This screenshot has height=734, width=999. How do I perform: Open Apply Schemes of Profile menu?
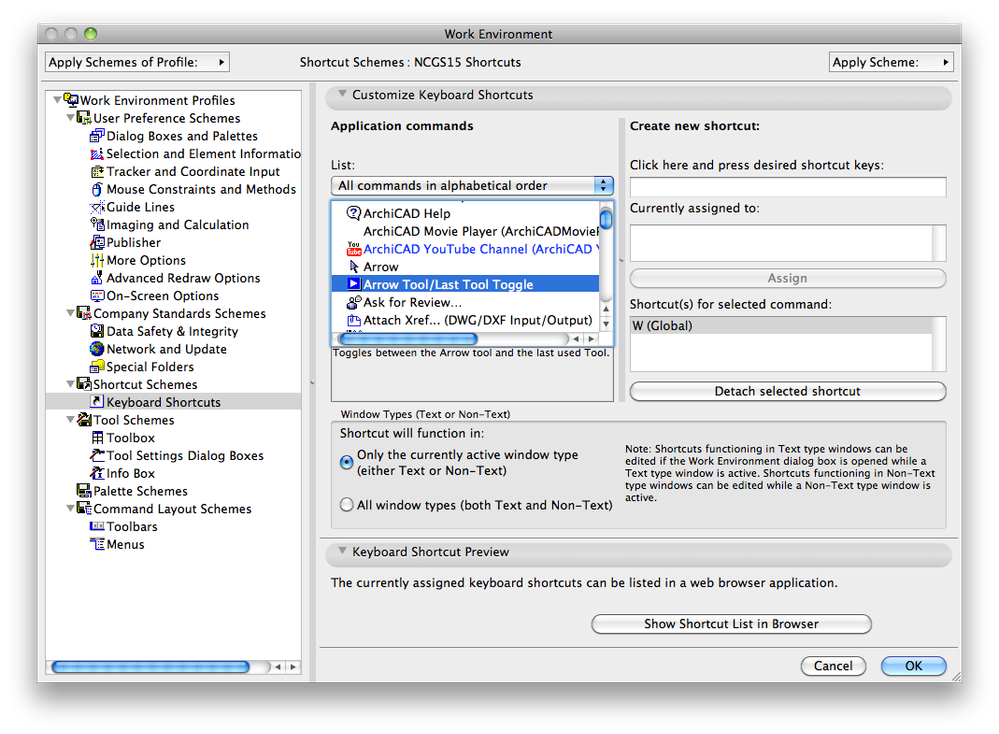(x=137, y=62)
